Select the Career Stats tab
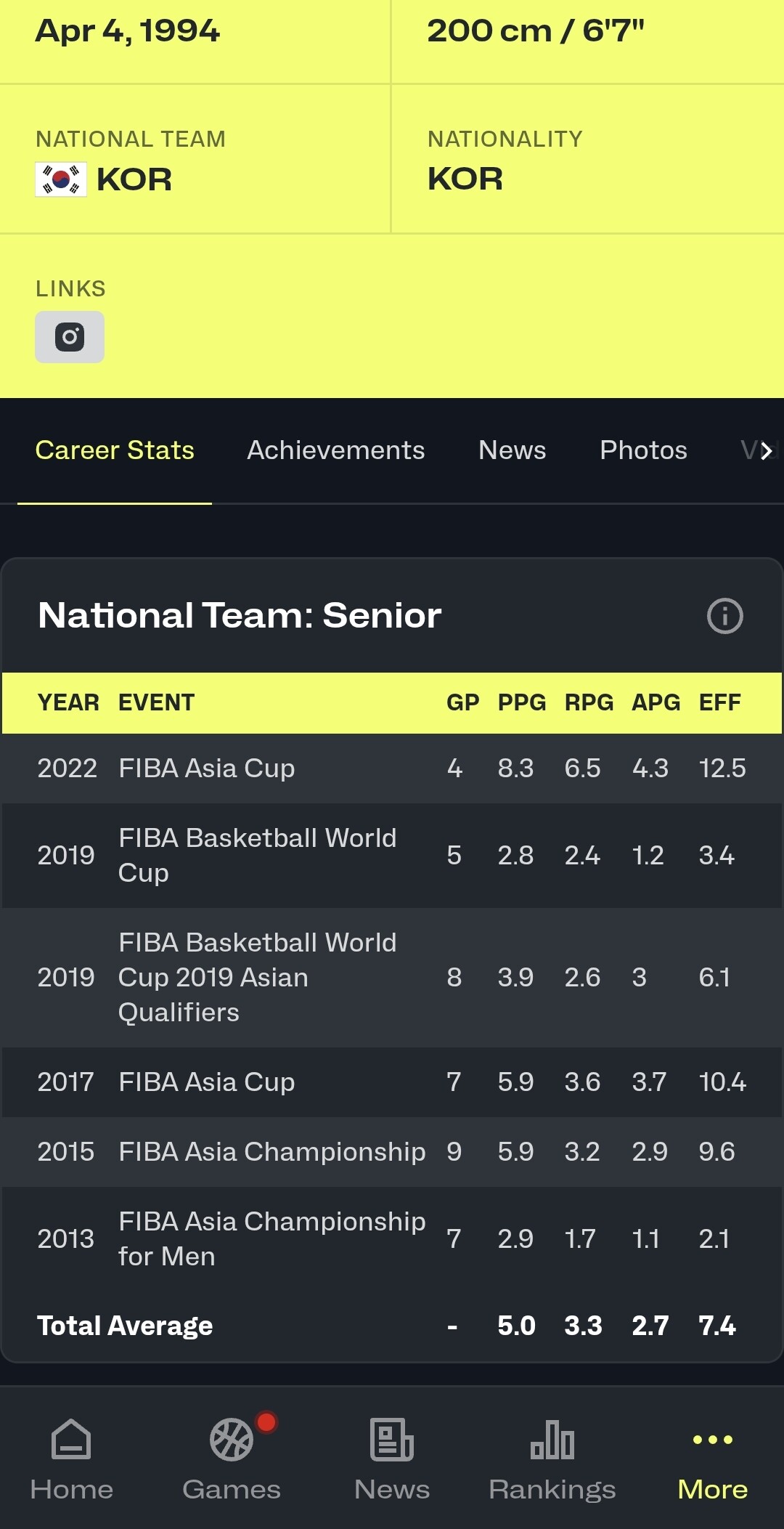 click(x=115, y=450)
